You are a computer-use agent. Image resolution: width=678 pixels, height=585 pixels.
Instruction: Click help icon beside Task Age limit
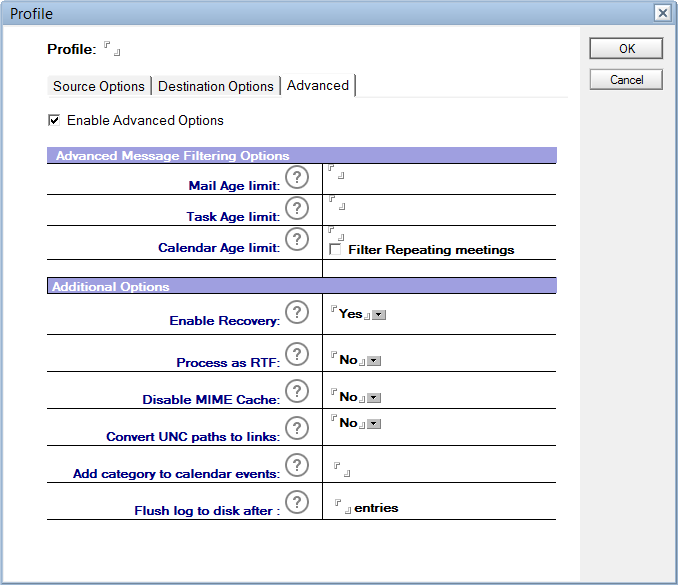[x=296, y=208]
